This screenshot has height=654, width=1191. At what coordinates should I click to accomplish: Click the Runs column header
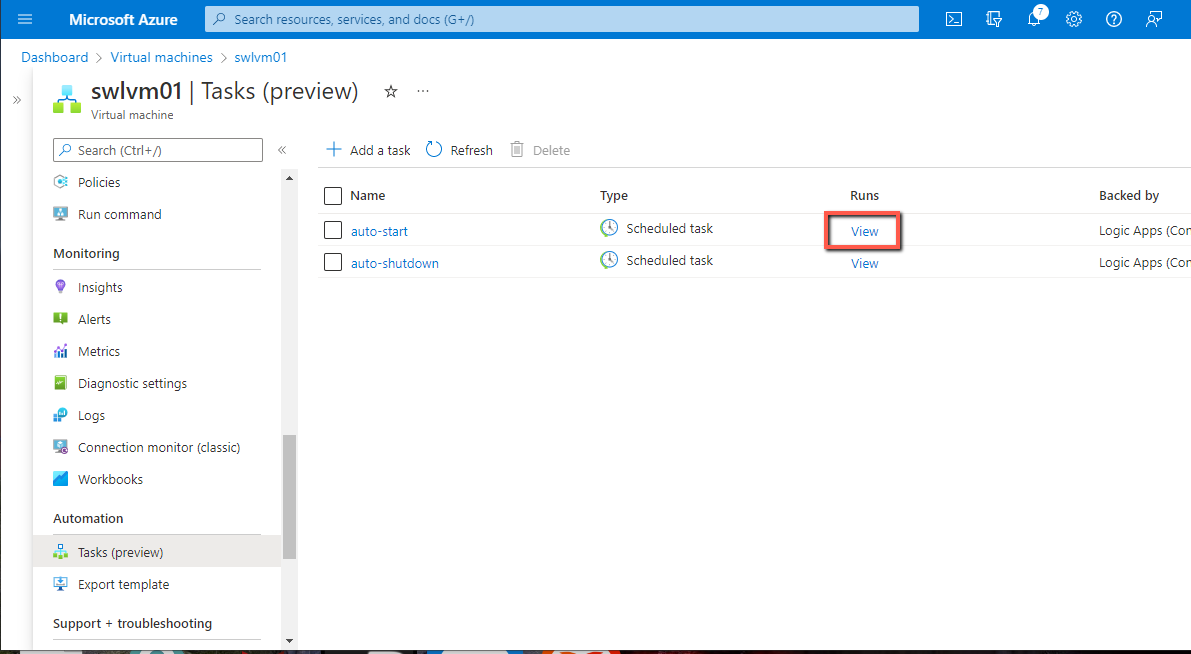pos(864,195)
